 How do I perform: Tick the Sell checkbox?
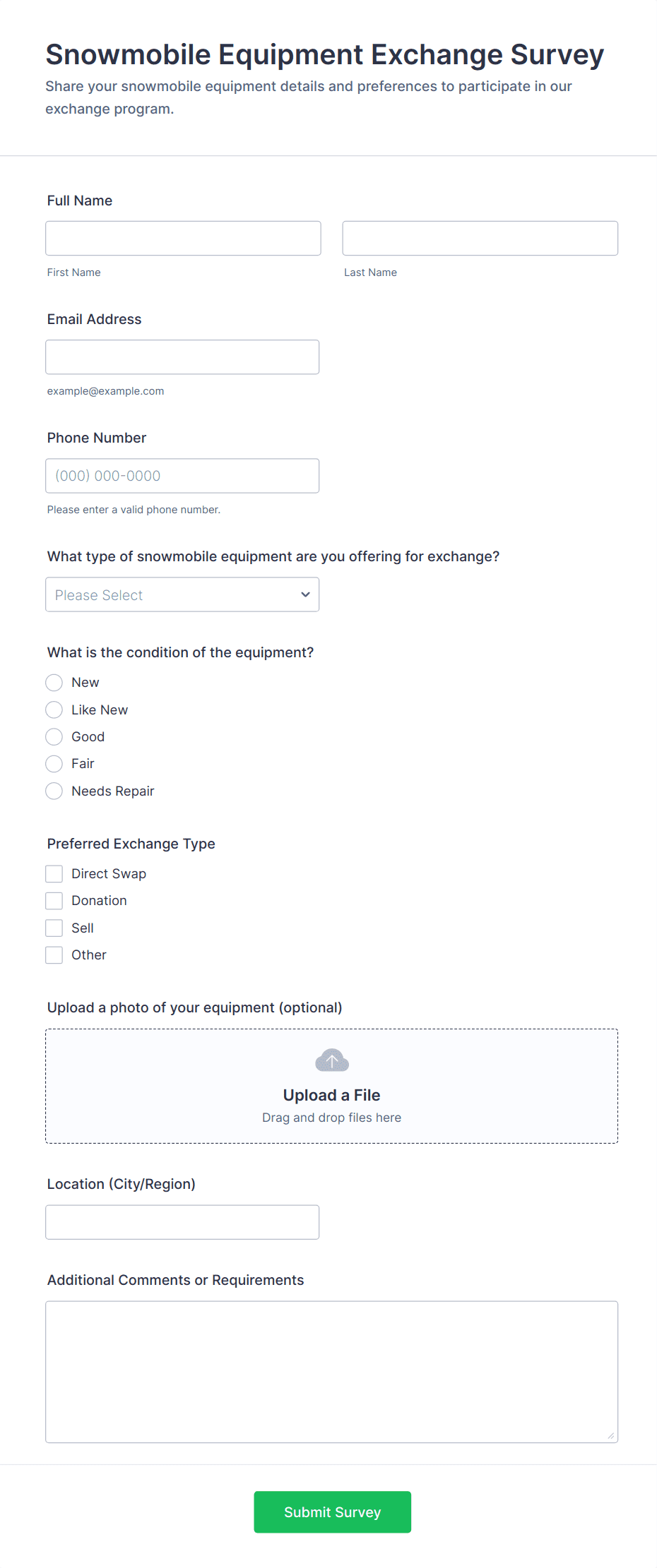click(x=54, y=928)
